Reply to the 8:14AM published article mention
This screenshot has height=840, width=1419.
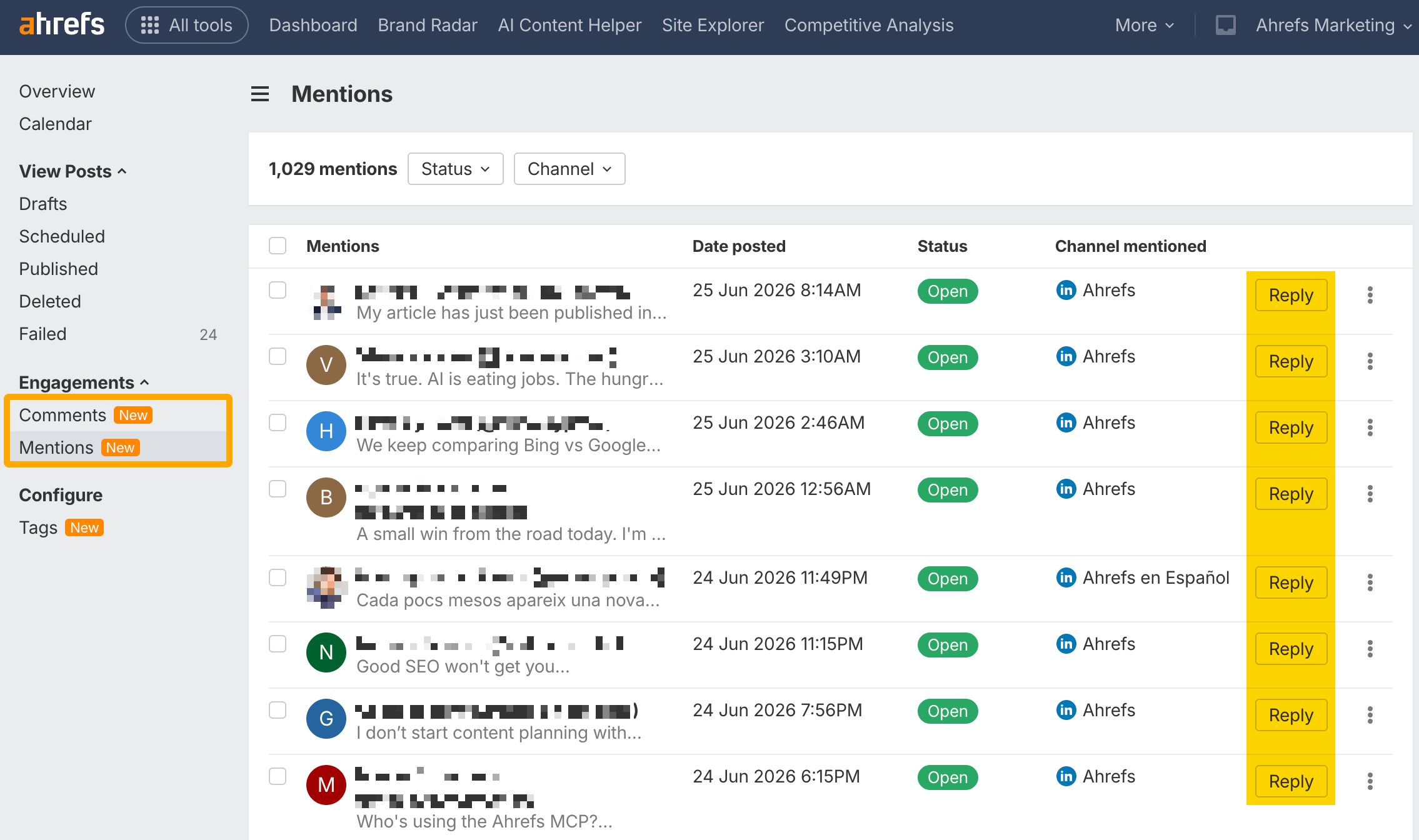pos(1291,295)
